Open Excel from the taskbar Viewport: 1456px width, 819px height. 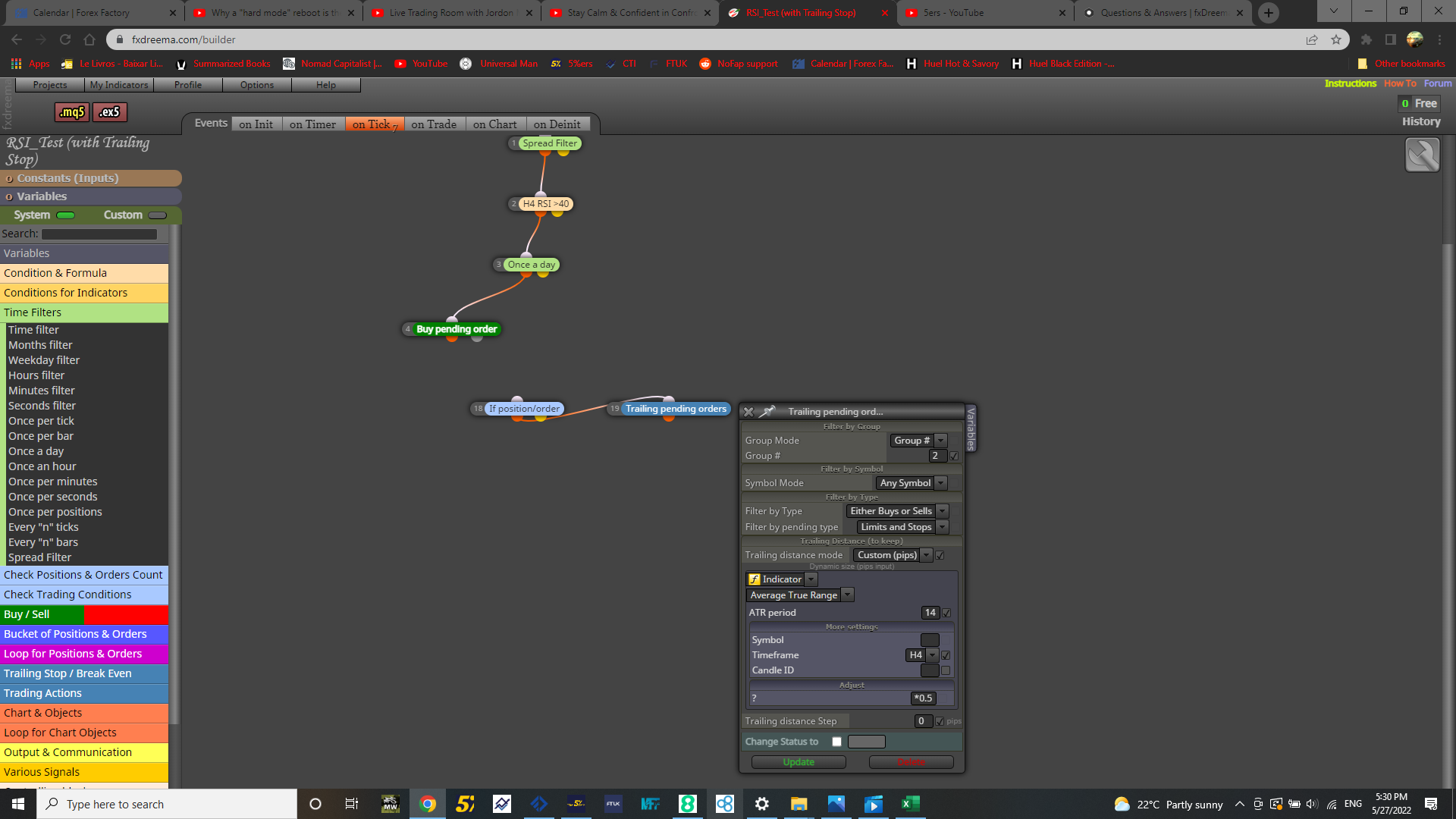(x=910, y=804)
